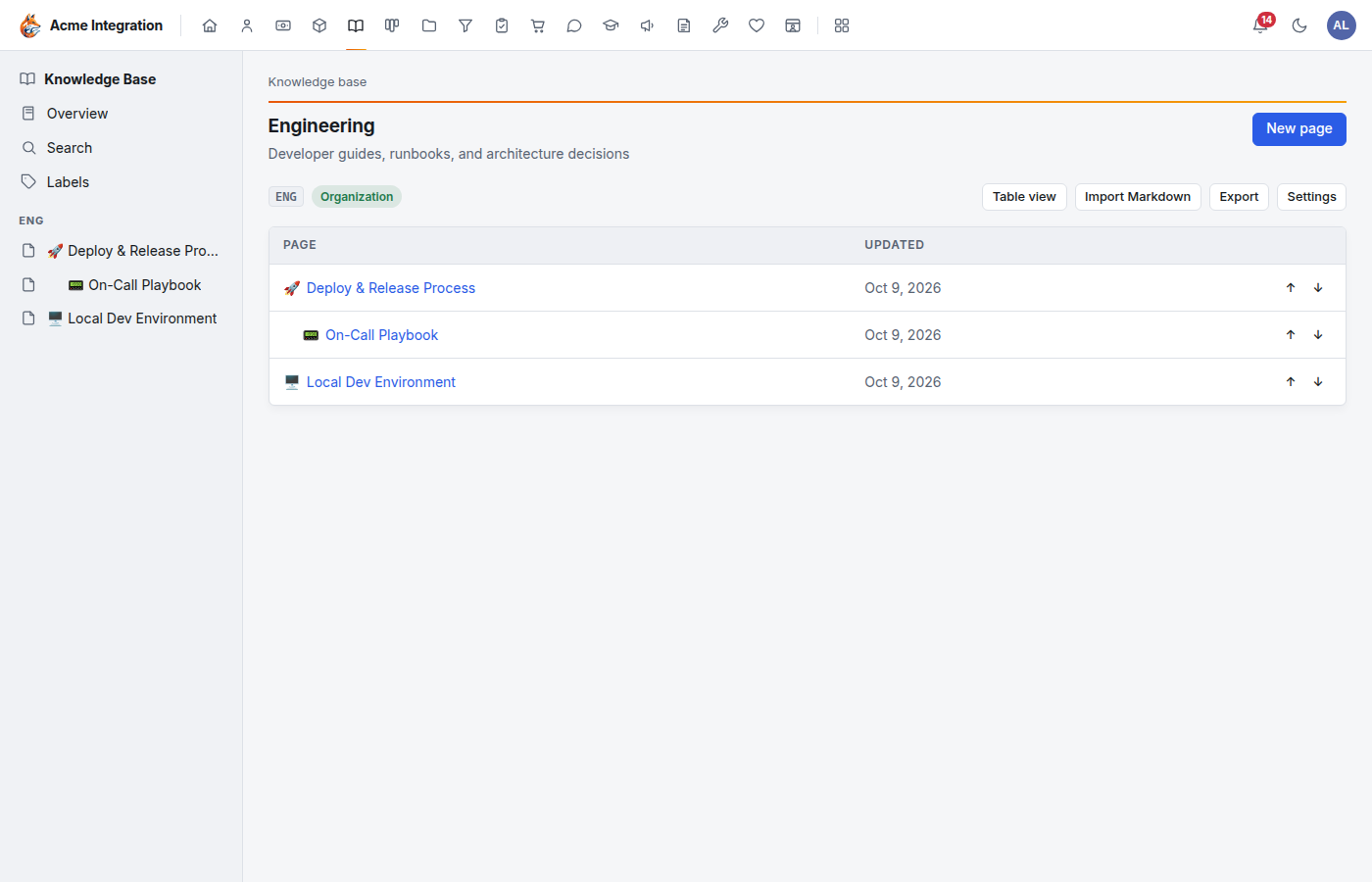Open the cube icon in top navigation
1372x882 pixels.
[319, 25]
